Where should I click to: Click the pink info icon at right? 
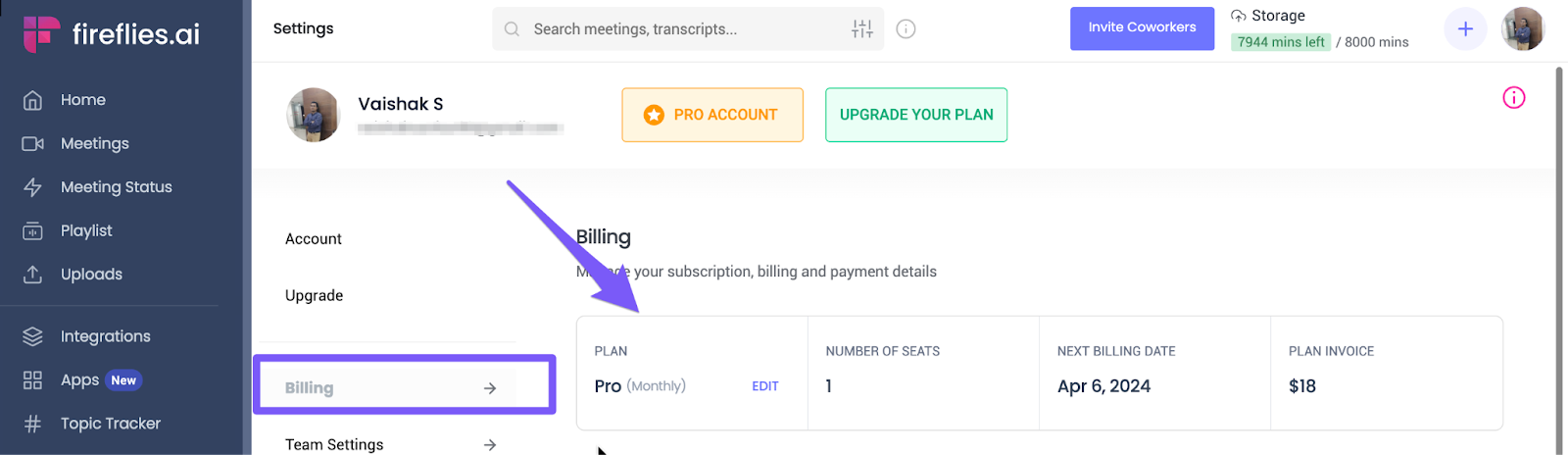(1514, 98)
